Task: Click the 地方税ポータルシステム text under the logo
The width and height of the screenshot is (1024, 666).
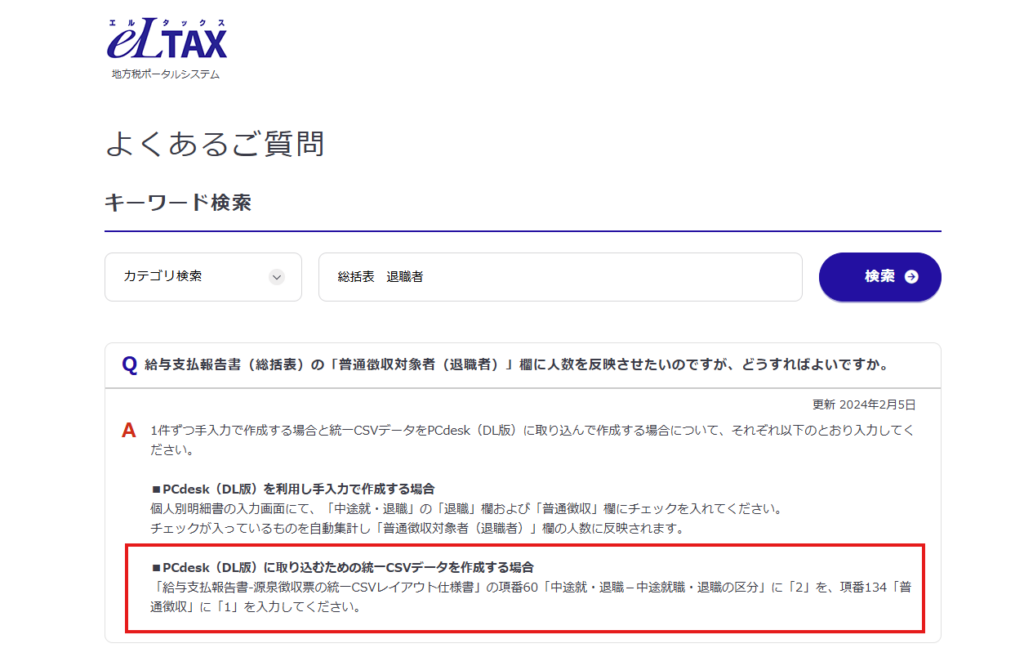Action: [x=165, y=74]
